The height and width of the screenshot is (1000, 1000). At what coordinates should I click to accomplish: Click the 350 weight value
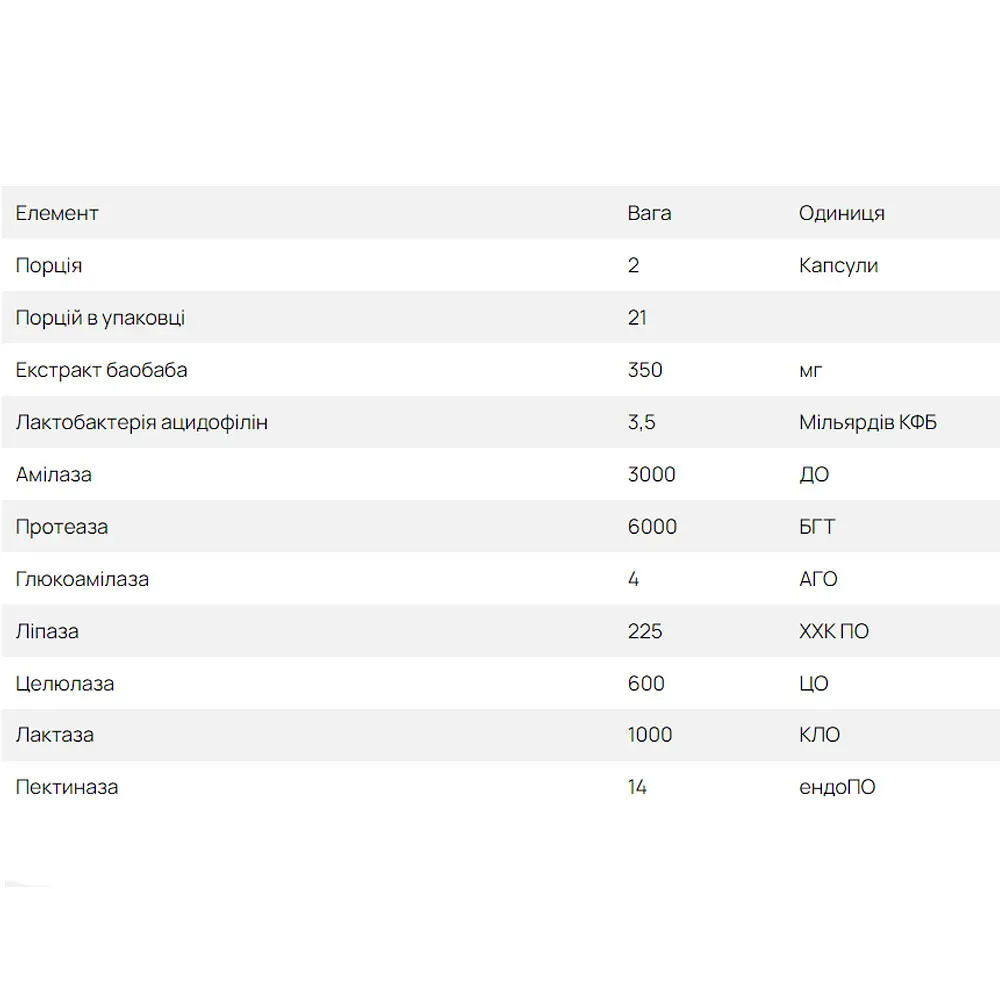coord(645,370)
